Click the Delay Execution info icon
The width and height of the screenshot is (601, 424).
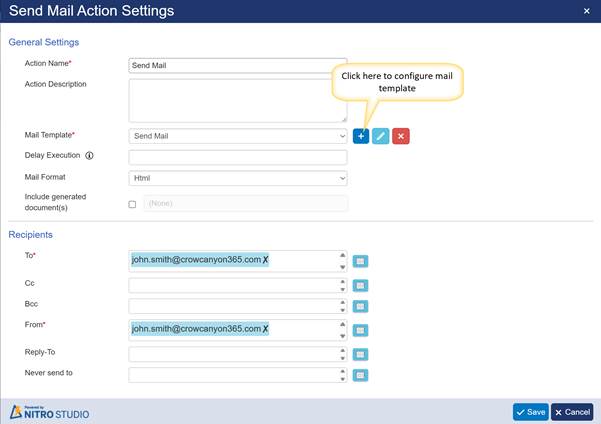click(x=90, y=156)
